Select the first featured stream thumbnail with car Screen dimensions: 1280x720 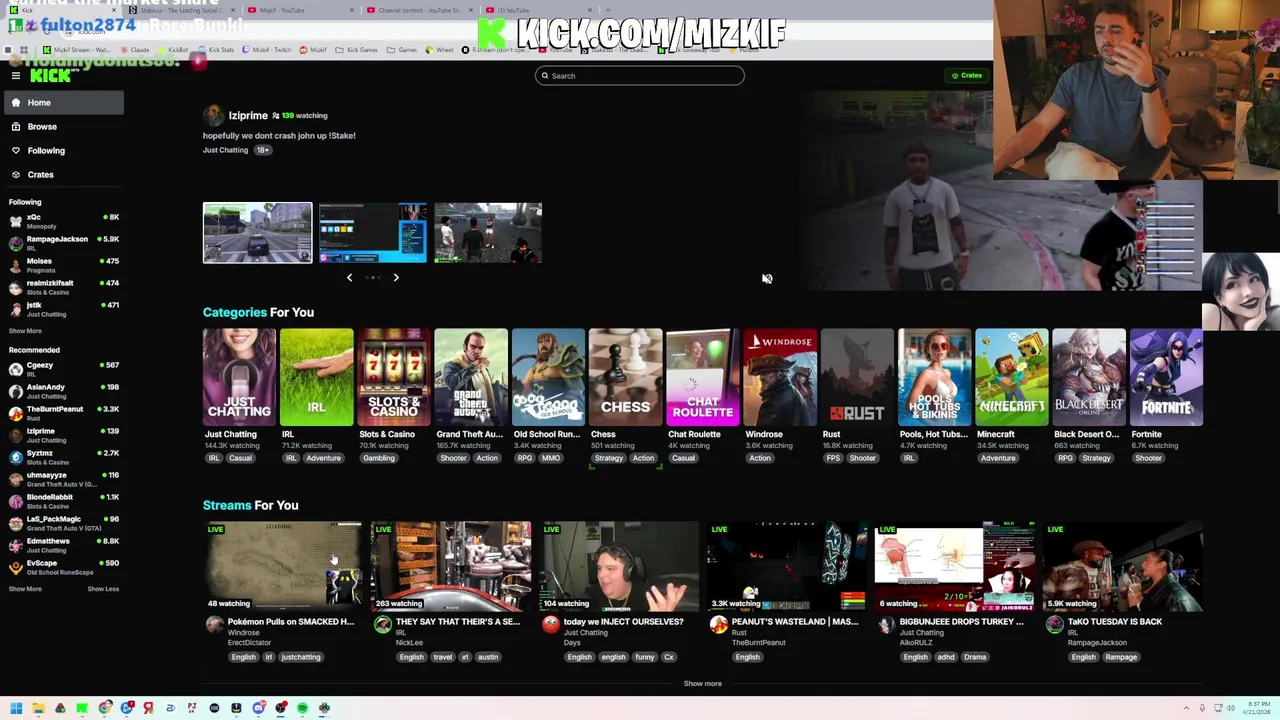click(257, 233)
